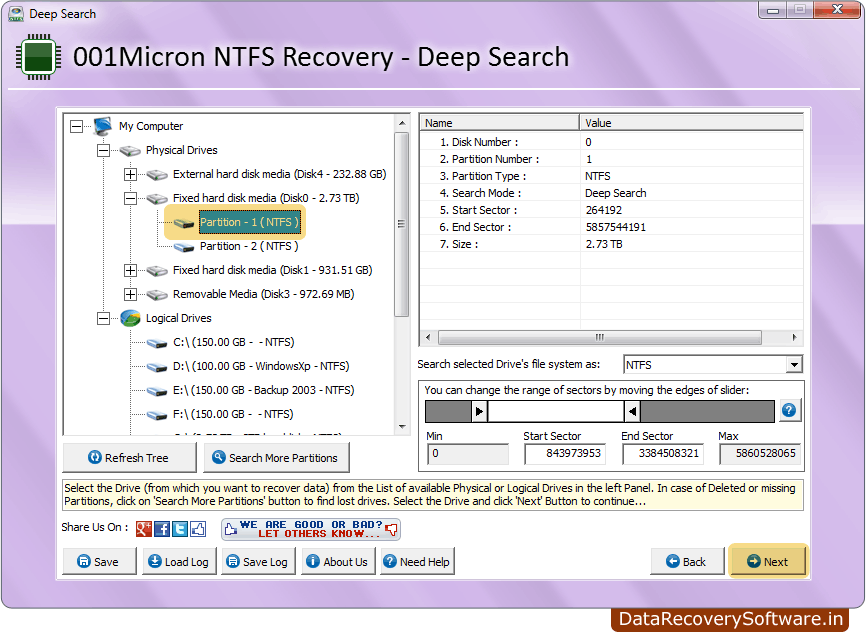866x632 pixels.
Task: Select D:\ WindowsXp logical drive
Action: point(261,366)
